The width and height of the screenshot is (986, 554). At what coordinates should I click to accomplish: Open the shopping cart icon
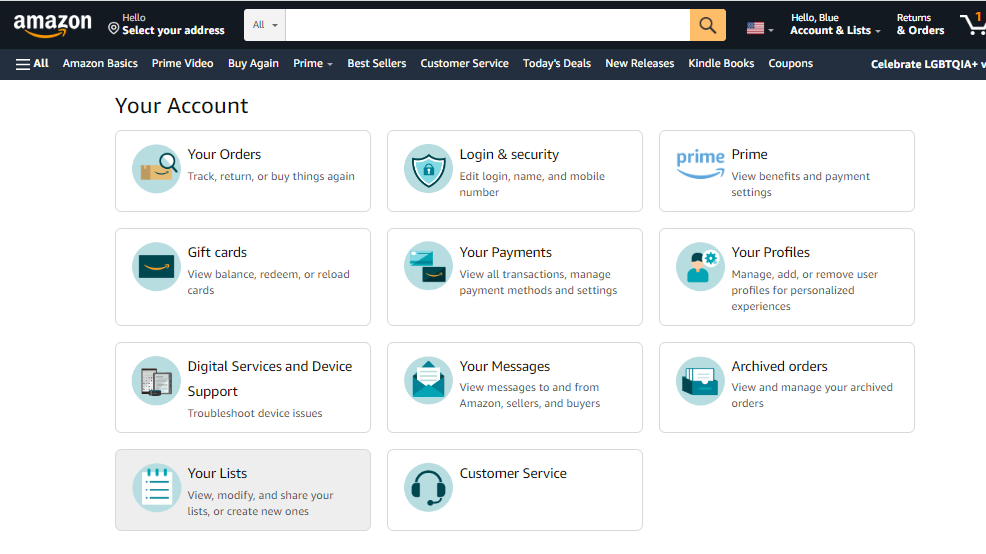pos(973,25)
